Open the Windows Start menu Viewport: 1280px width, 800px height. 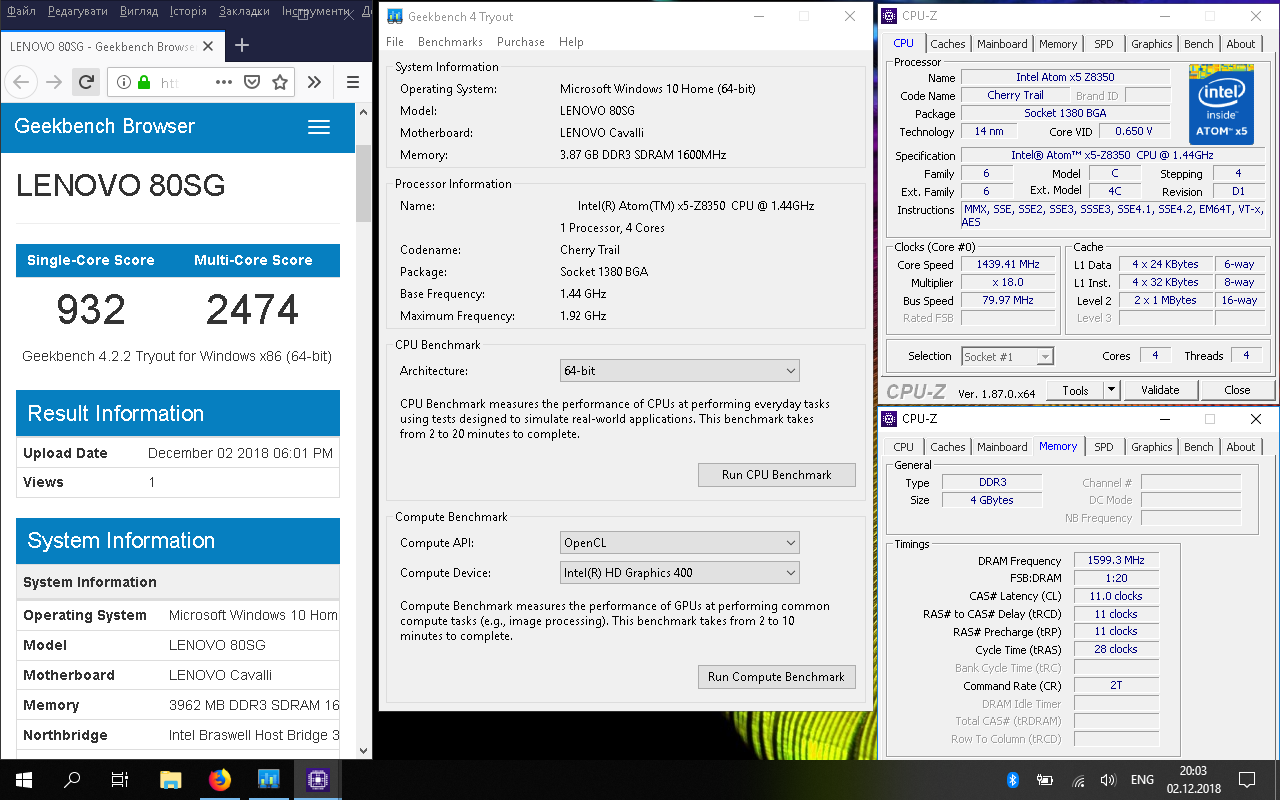pos(24,780)
